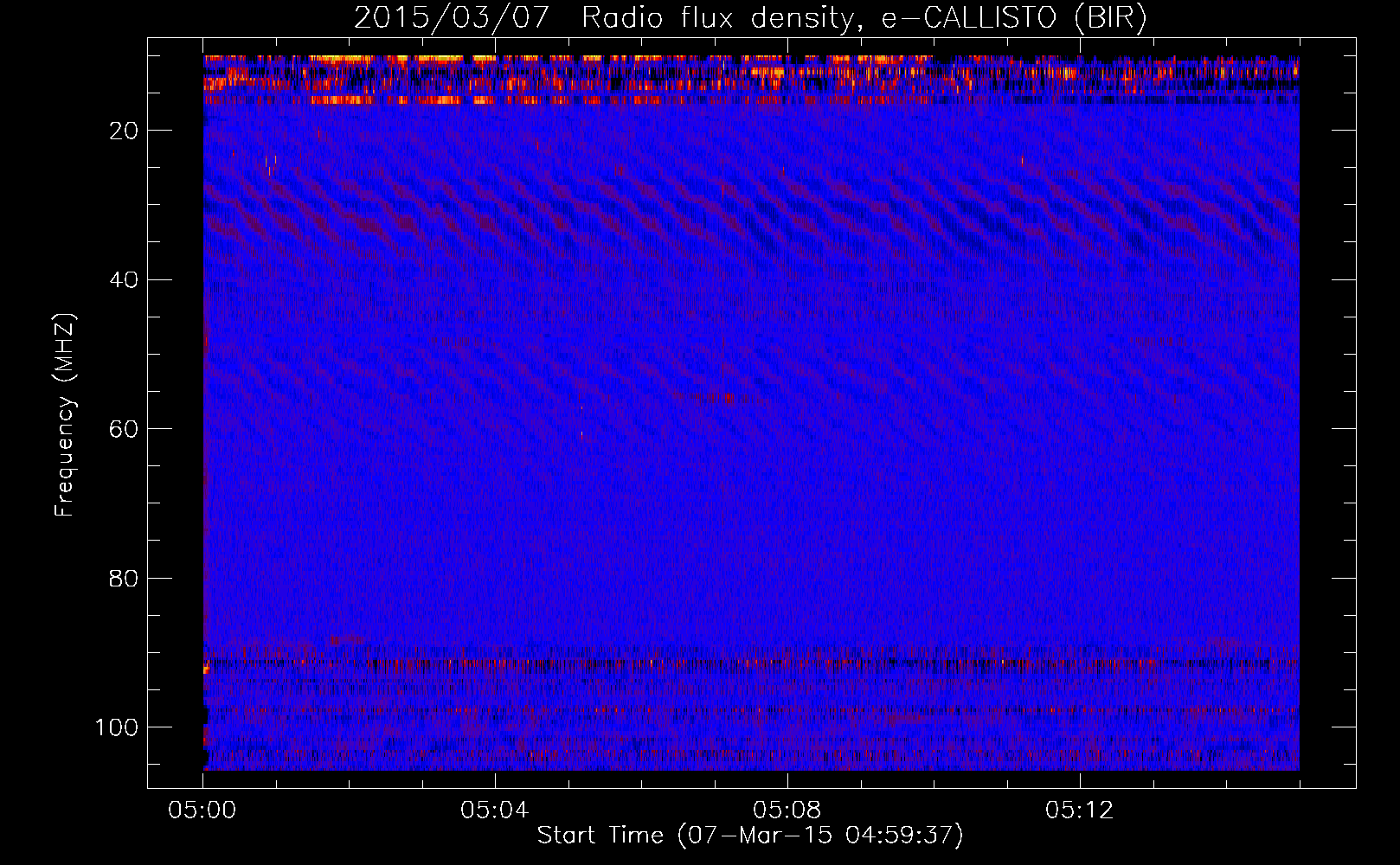
Task: Click the 'Frequency (MHZ)' axis label
Action: [65, 414]
